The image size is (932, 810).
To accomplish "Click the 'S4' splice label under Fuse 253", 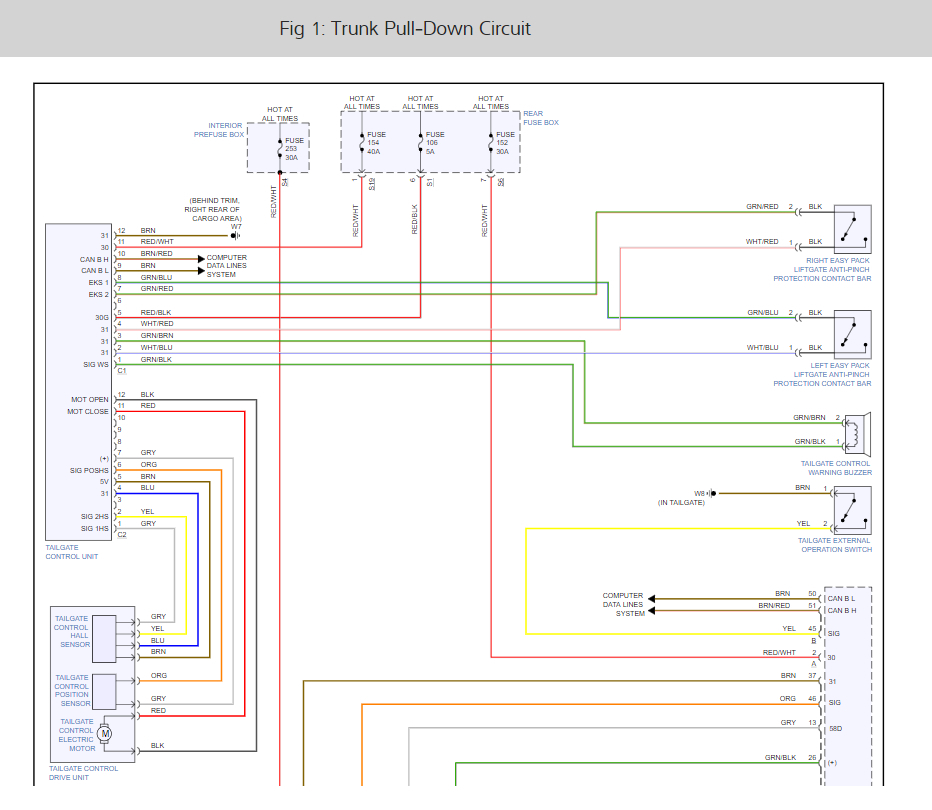I will (285, 182).
